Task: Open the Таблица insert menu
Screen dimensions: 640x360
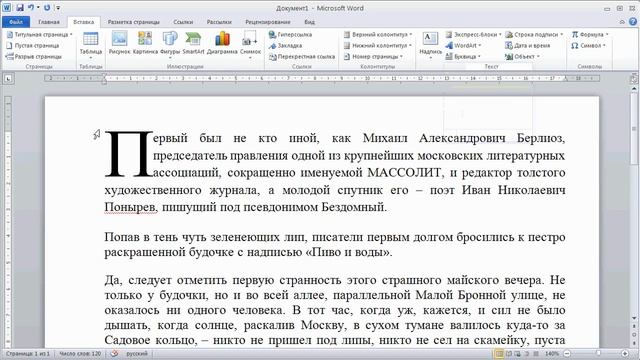Action: click(x=91, y=44)
